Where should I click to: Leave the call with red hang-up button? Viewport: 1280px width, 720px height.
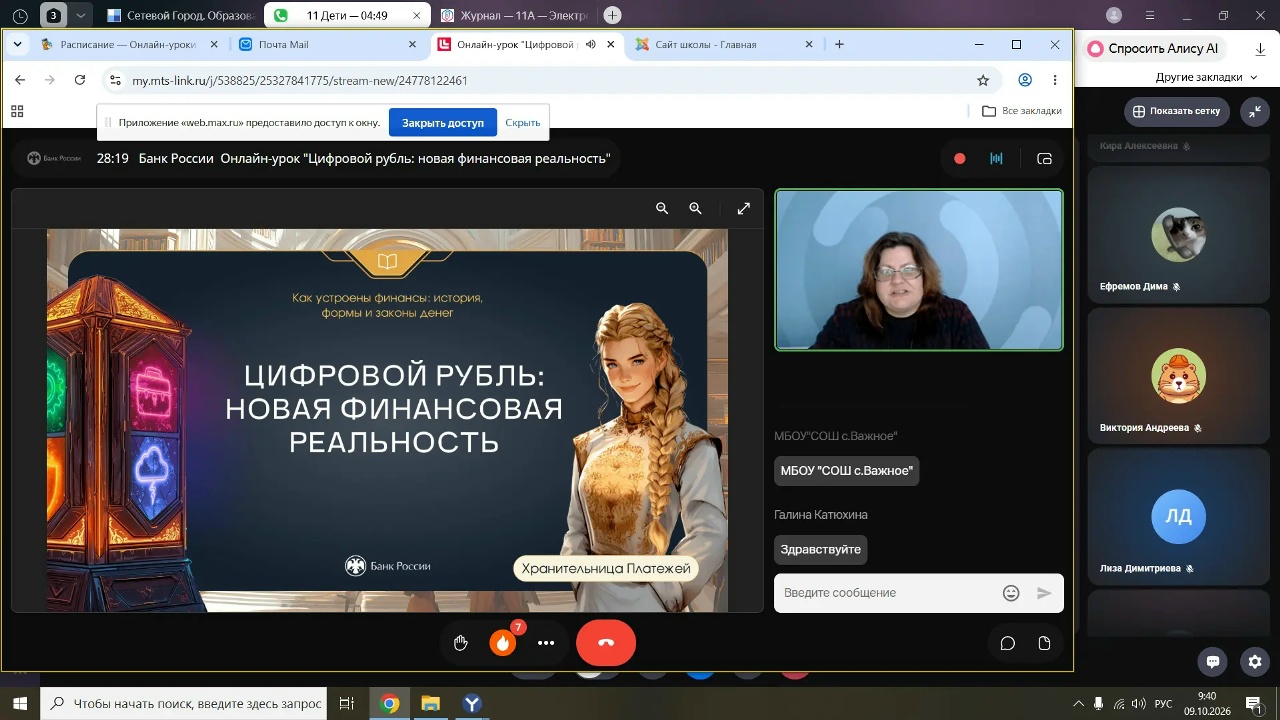pyautogui.click(x=606, y=643)
